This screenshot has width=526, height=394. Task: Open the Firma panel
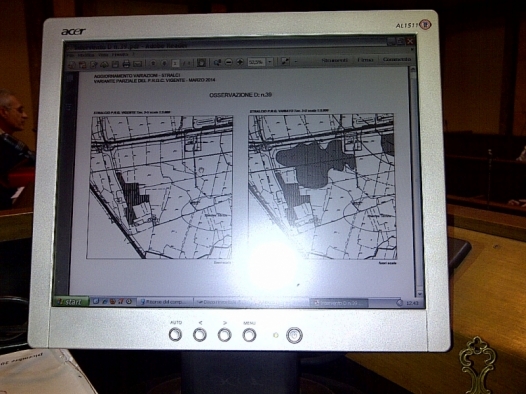(x=365, y=60)
